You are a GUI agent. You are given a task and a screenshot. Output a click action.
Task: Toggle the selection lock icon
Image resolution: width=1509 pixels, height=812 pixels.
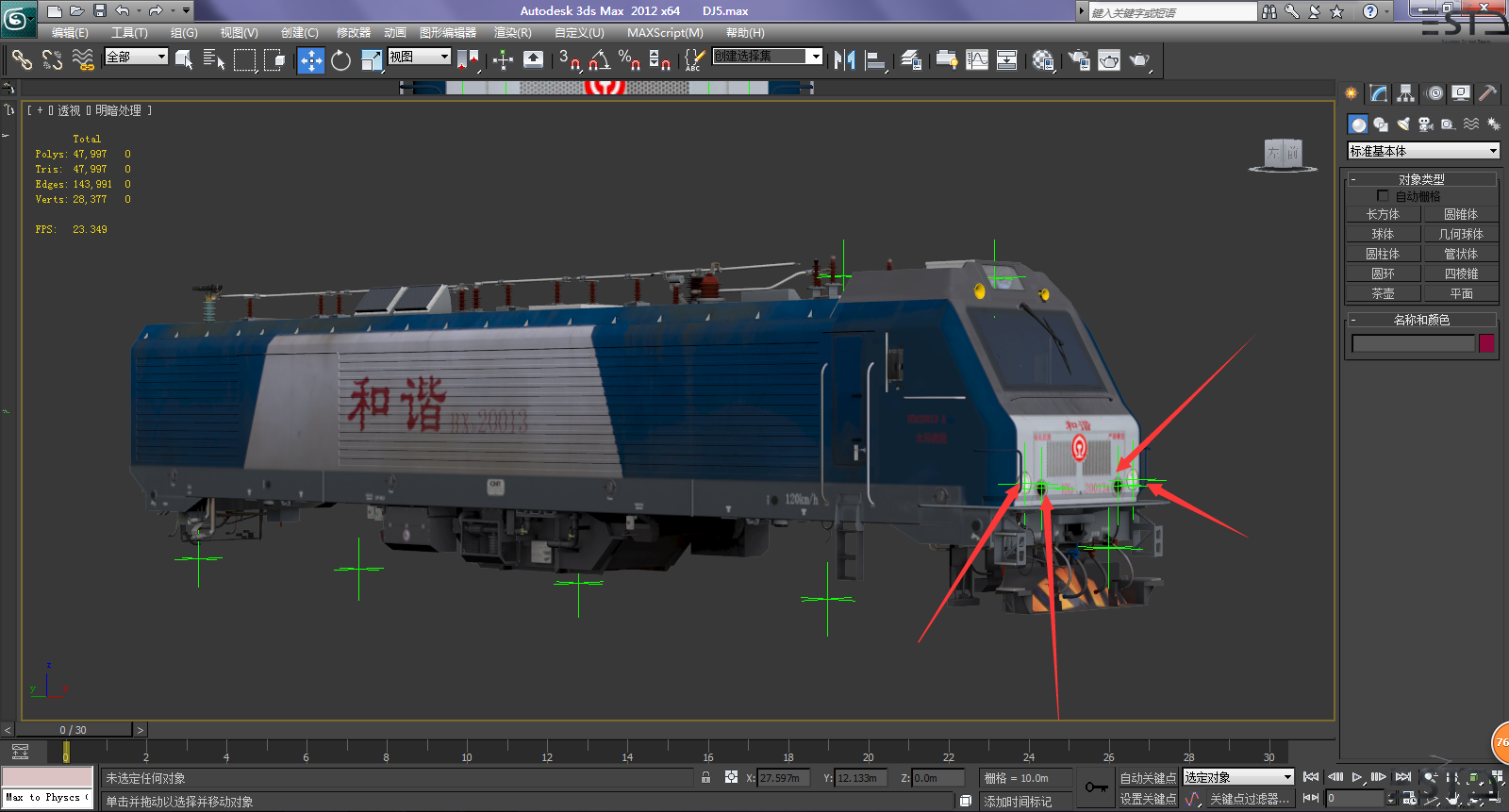coord(705,777)
